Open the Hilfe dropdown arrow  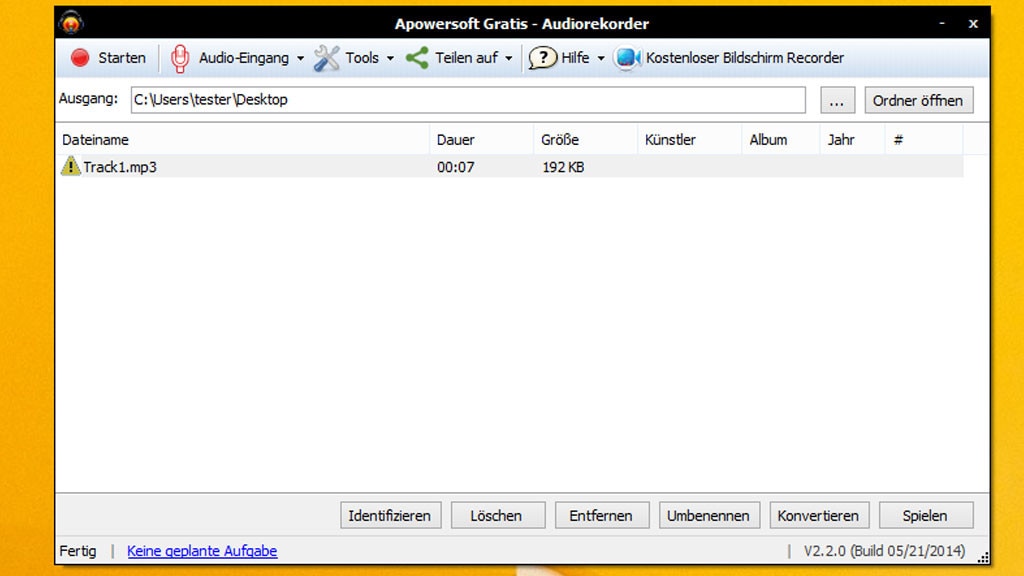click(x=600, y=58)
